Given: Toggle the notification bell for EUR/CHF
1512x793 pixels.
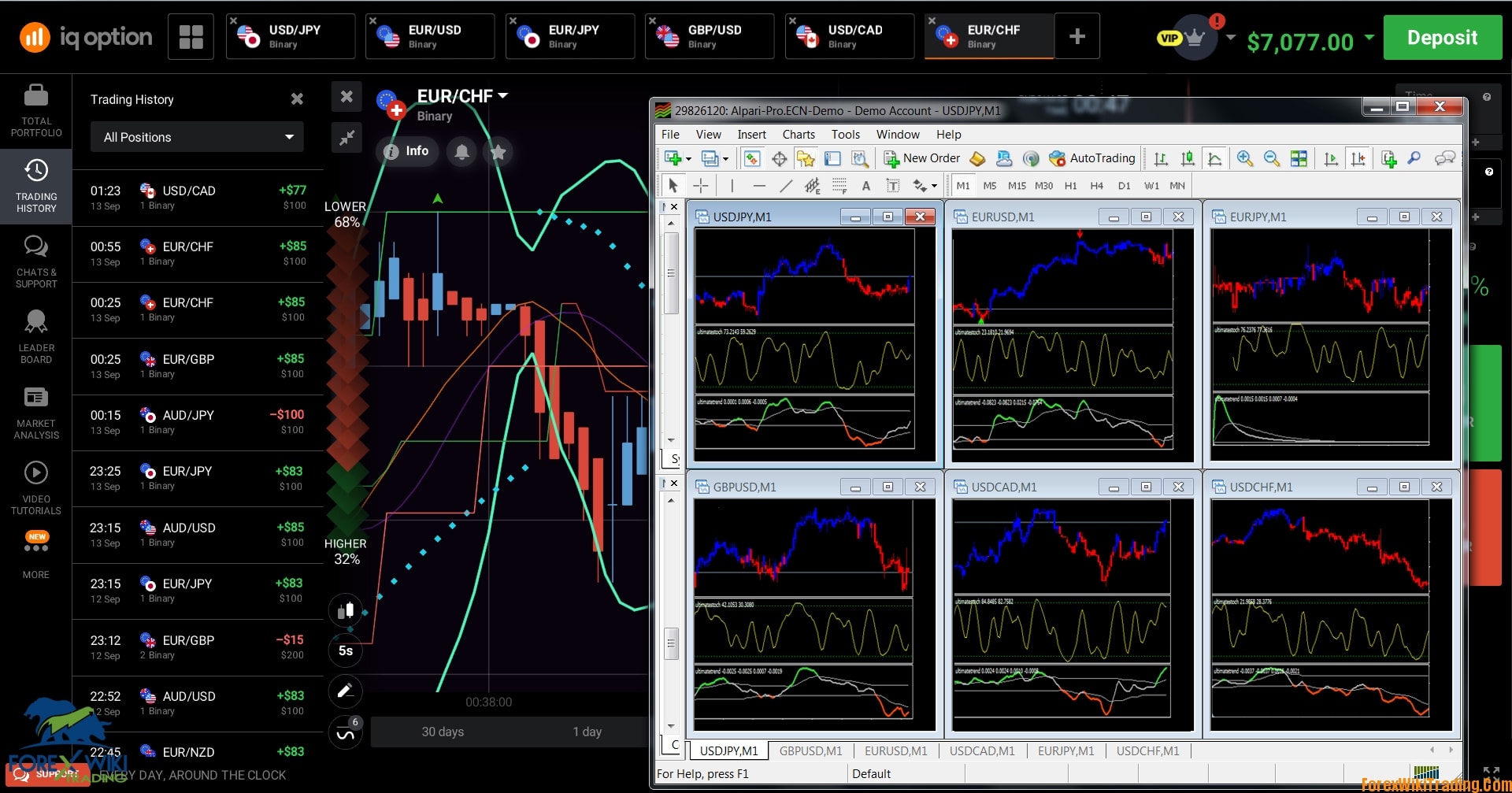Looking at the screenshot, I should [x=461, y=151].
